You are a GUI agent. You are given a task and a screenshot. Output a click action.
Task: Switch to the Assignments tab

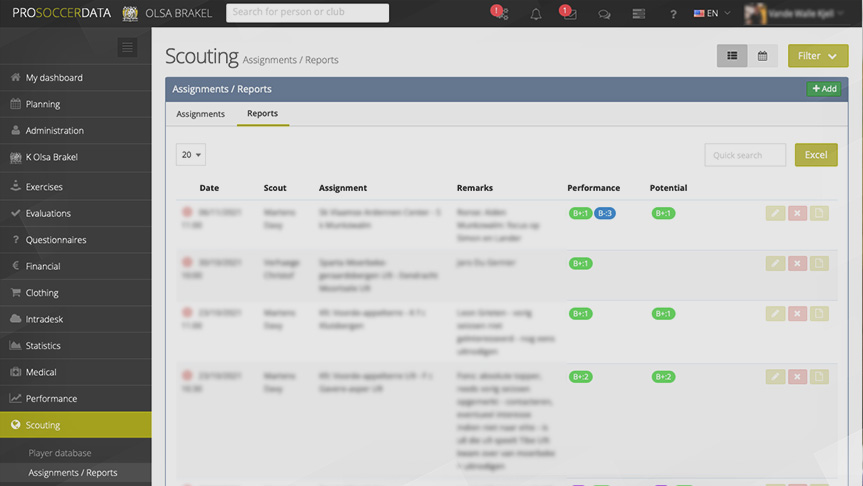(200, 114)
